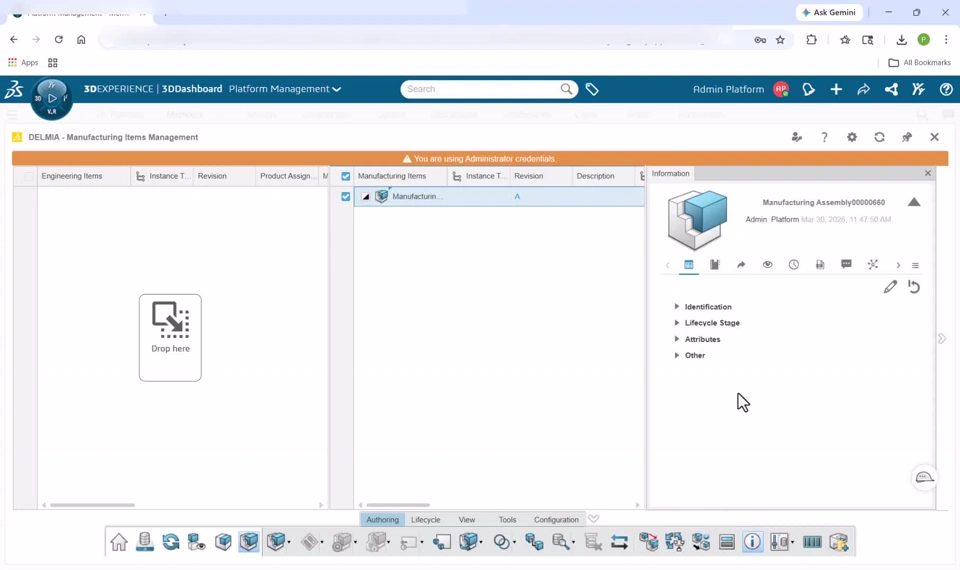
Task: Click the magnifier search structure icon in the action bar
Action: click(x=560, y=542)
